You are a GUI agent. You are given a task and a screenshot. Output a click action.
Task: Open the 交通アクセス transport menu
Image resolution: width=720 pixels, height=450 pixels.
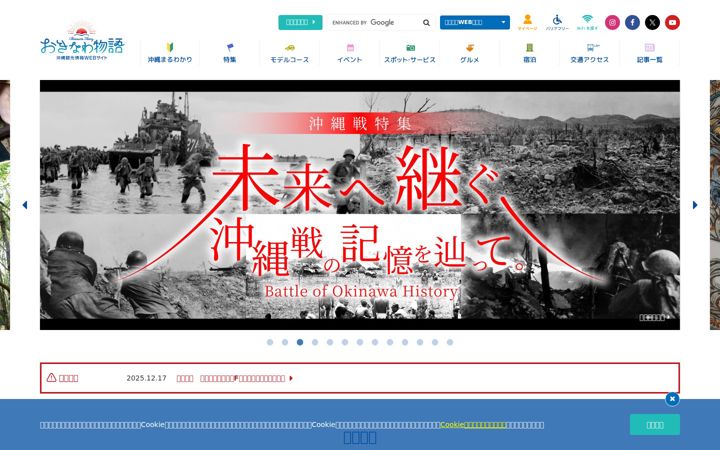[590, 53]
